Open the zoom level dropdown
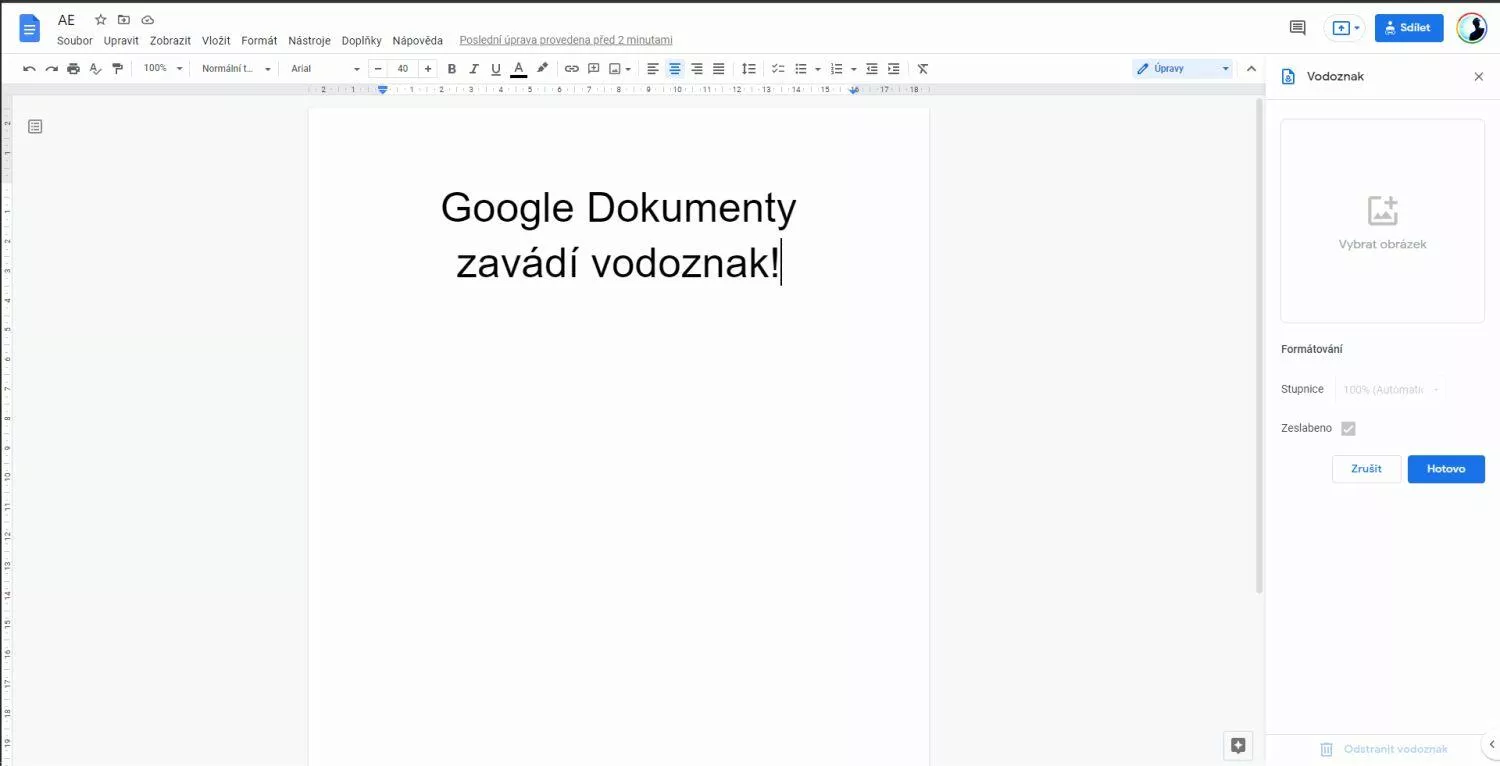Image resolution: width=1500 pixels, height=766 pixels. tap(163, 69)
